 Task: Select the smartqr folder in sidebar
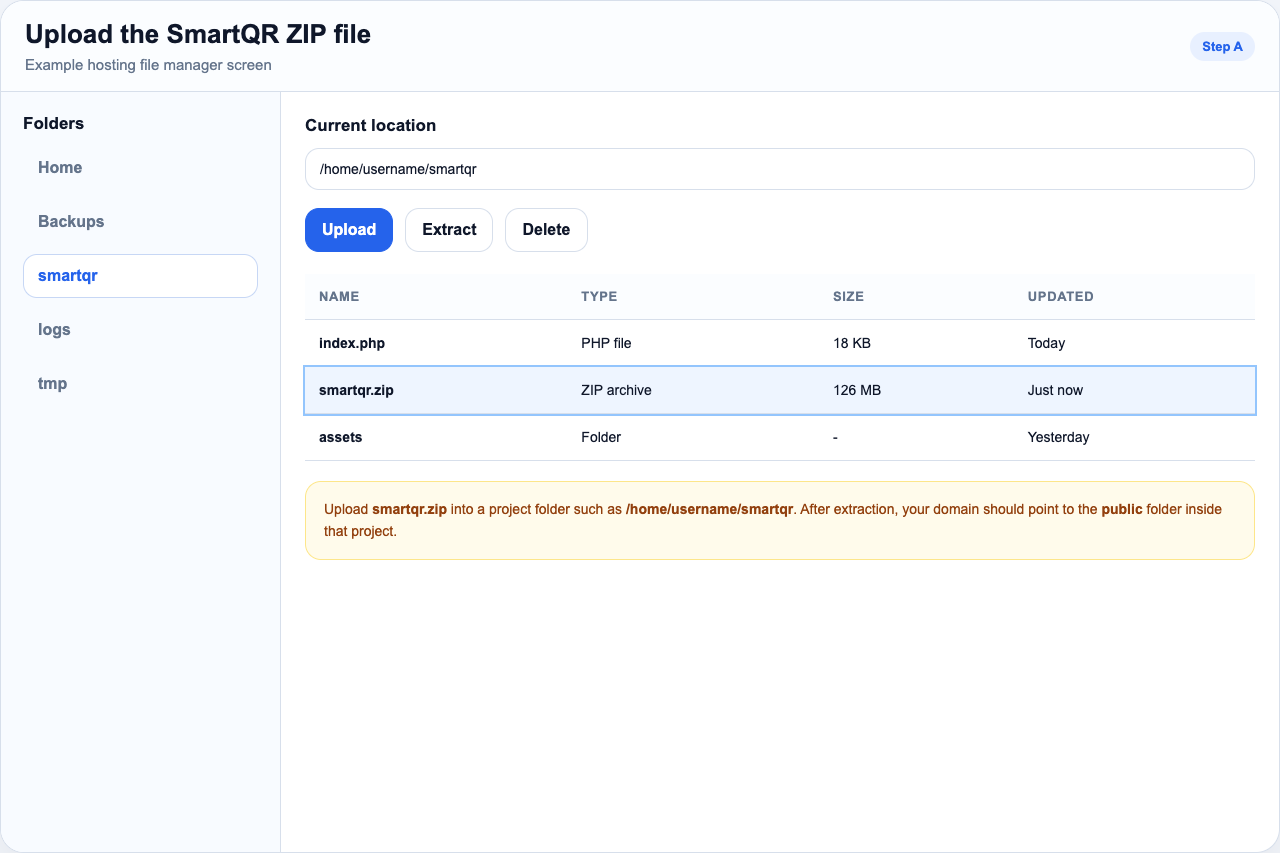(x=140, y=276)
